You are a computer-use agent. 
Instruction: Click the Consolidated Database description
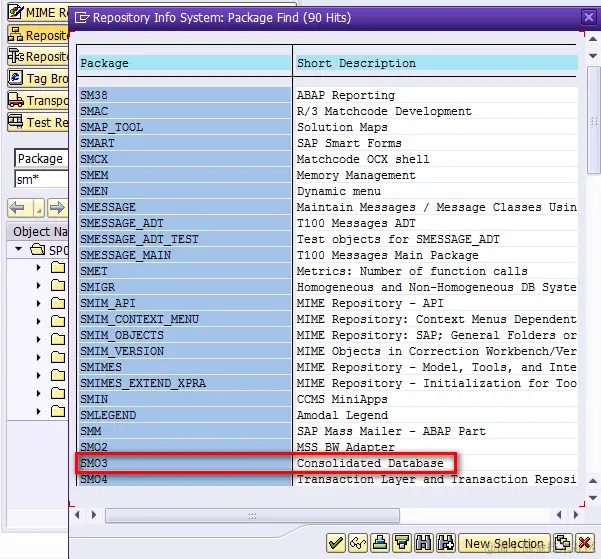coord(370,463)
